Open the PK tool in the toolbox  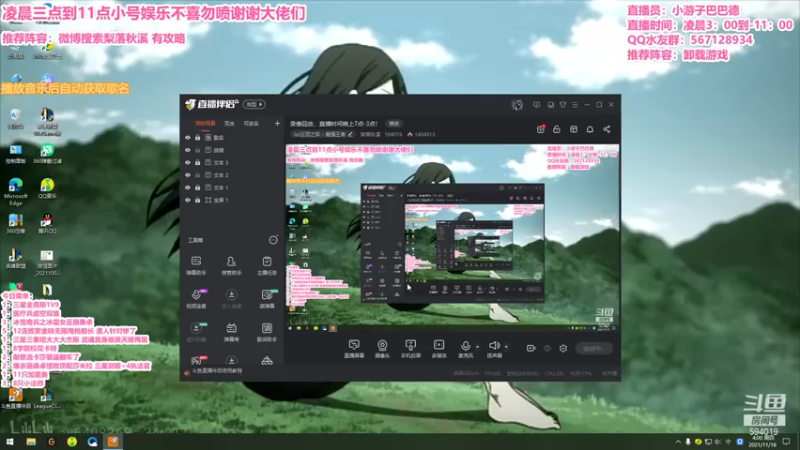pos(196,361)
